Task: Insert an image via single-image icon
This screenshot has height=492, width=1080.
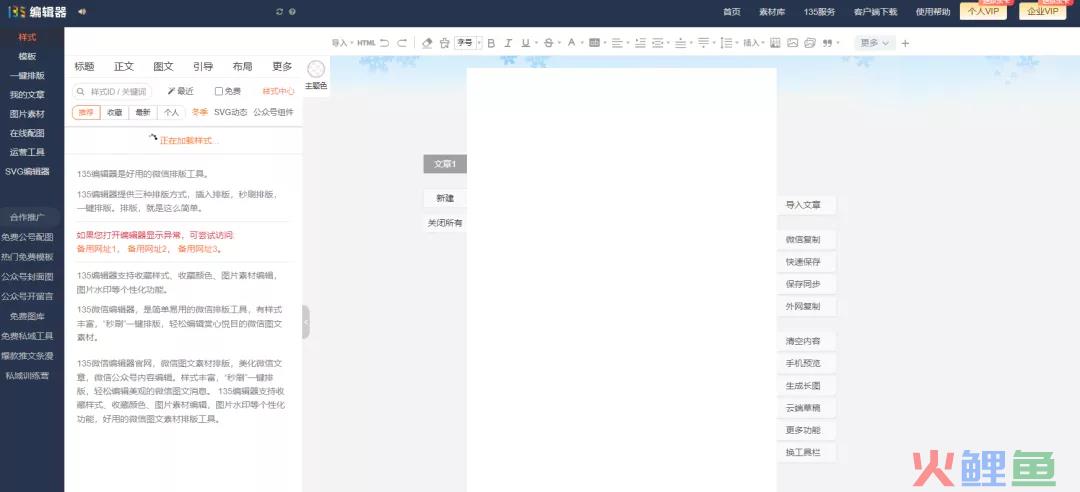Action: (x=793, y=43)
